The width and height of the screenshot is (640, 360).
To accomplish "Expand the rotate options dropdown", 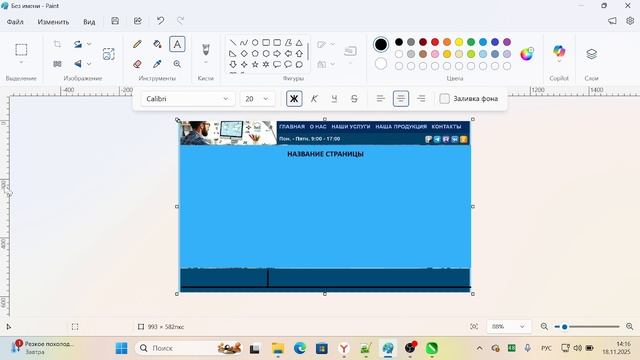I will point(89,44).
